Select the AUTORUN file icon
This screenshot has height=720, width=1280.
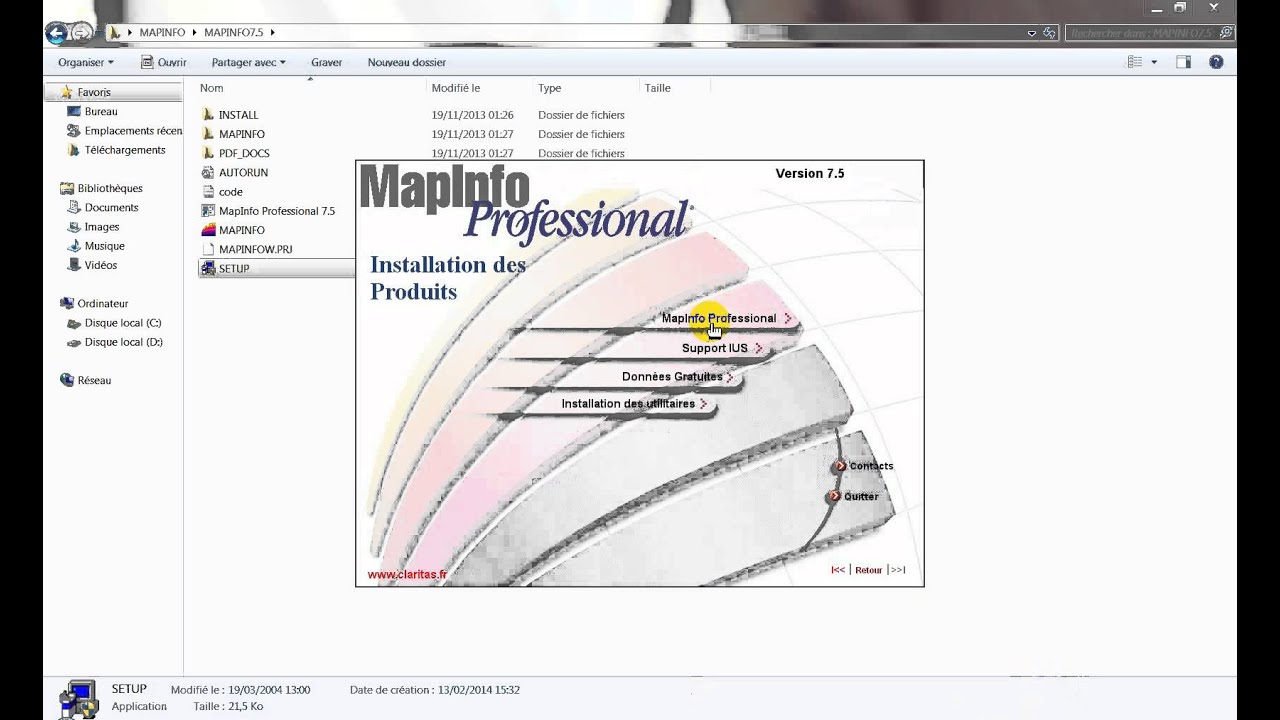208,172
